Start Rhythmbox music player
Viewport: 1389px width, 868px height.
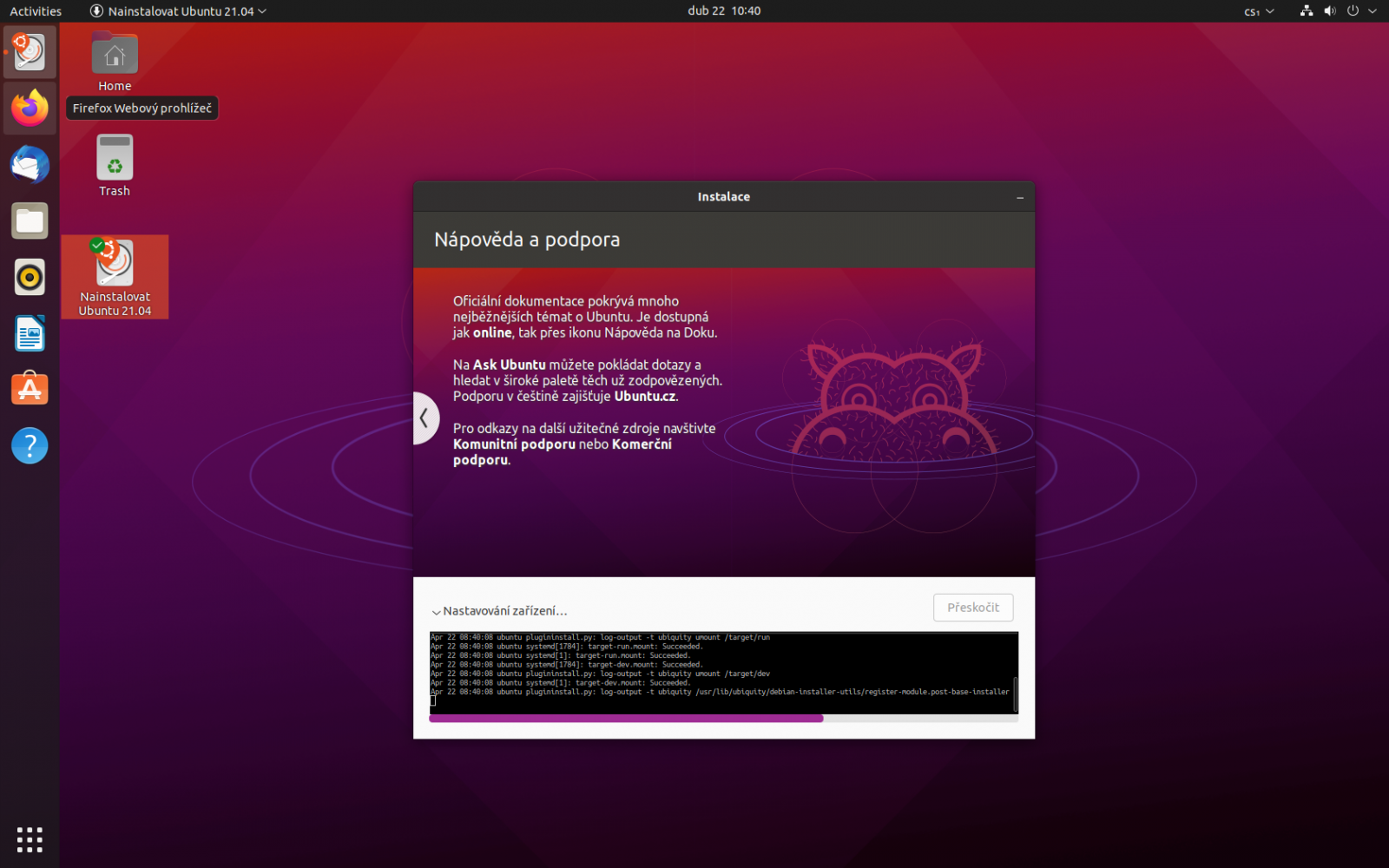click(30, 277)
